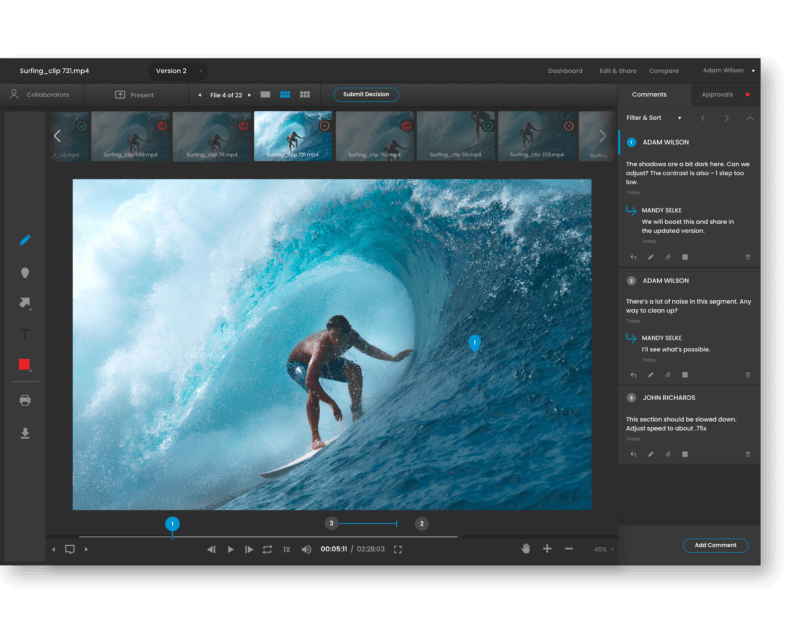Select the pin/marker annotation tool
800x622 pixels.
tap(24, 272)
